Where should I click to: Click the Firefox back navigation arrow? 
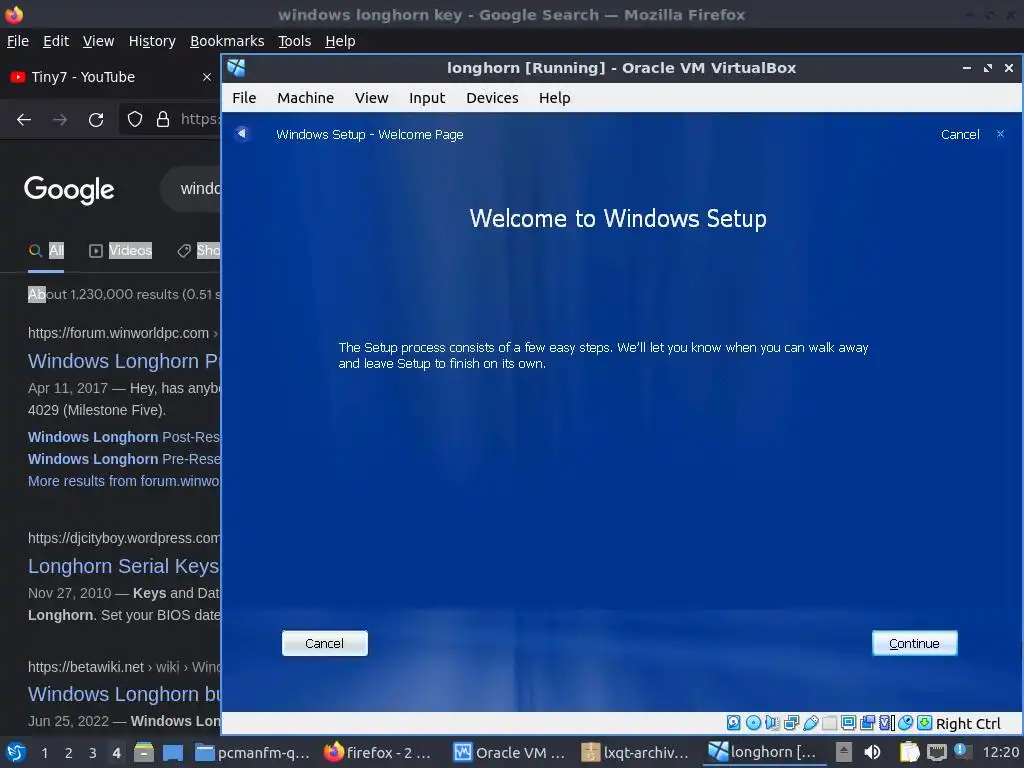coord(24,120)
